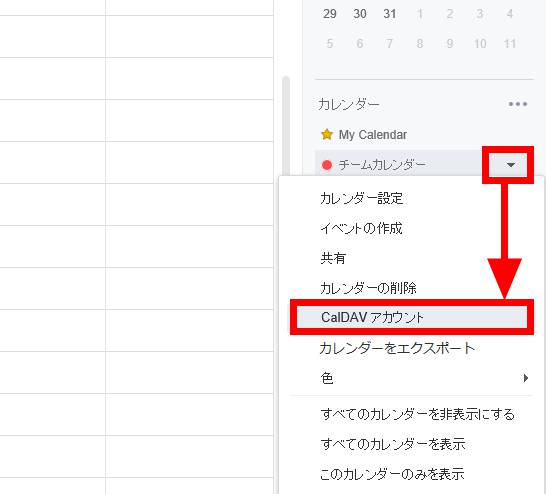Screen dimensions: 546x494
Task: Pick date 31 in the mini calendar
Action: tap(390, 14)
